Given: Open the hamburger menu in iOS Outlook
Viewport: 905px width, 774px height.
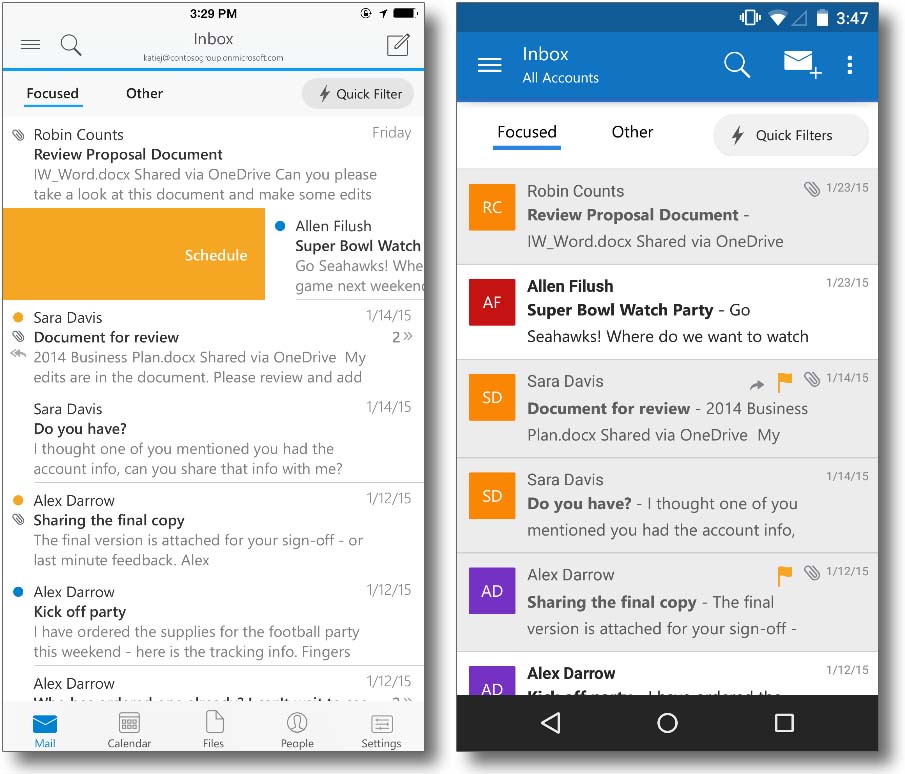Looking at the screenshot, I should click(31, 44).
